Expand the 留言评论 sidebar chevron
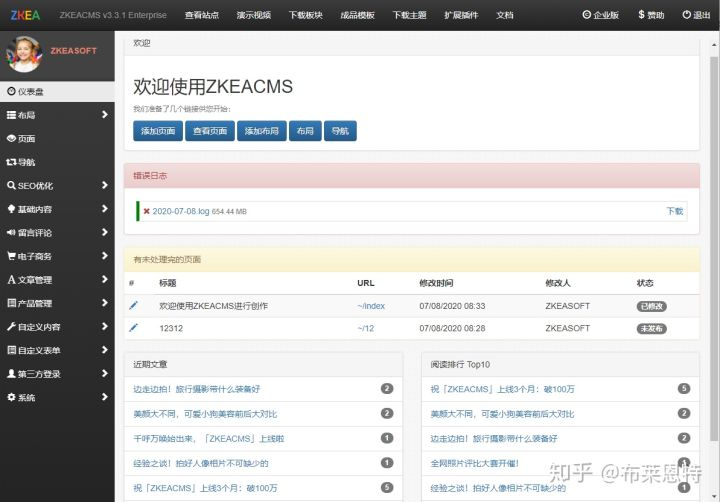 pyautogui.click(x=105, y=232)
